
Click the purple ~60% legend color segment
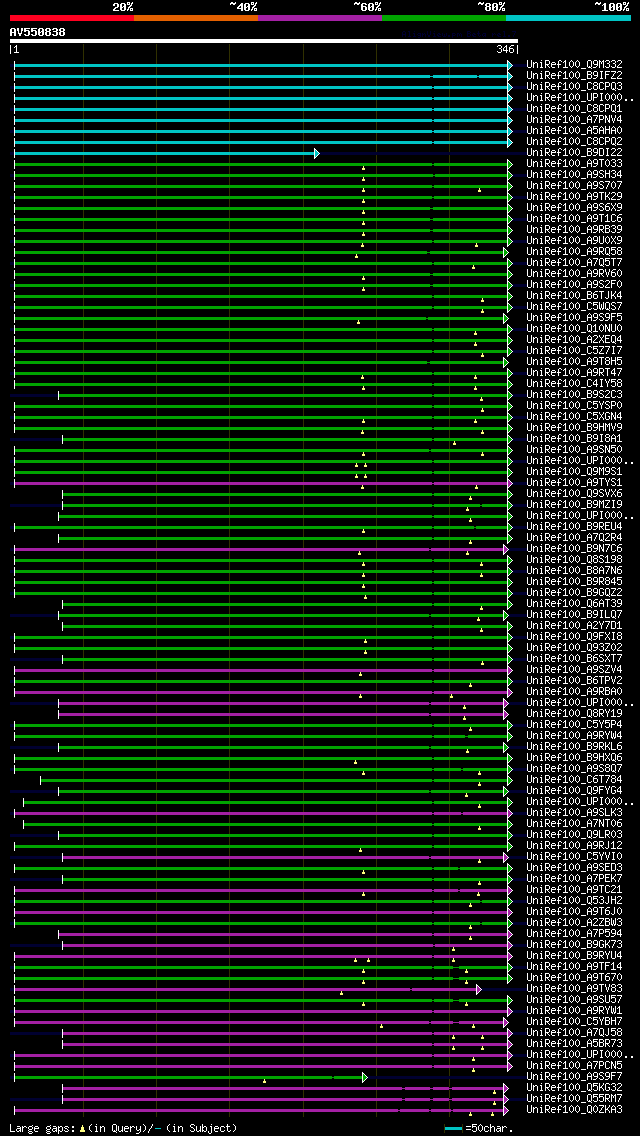click(320, 17)
